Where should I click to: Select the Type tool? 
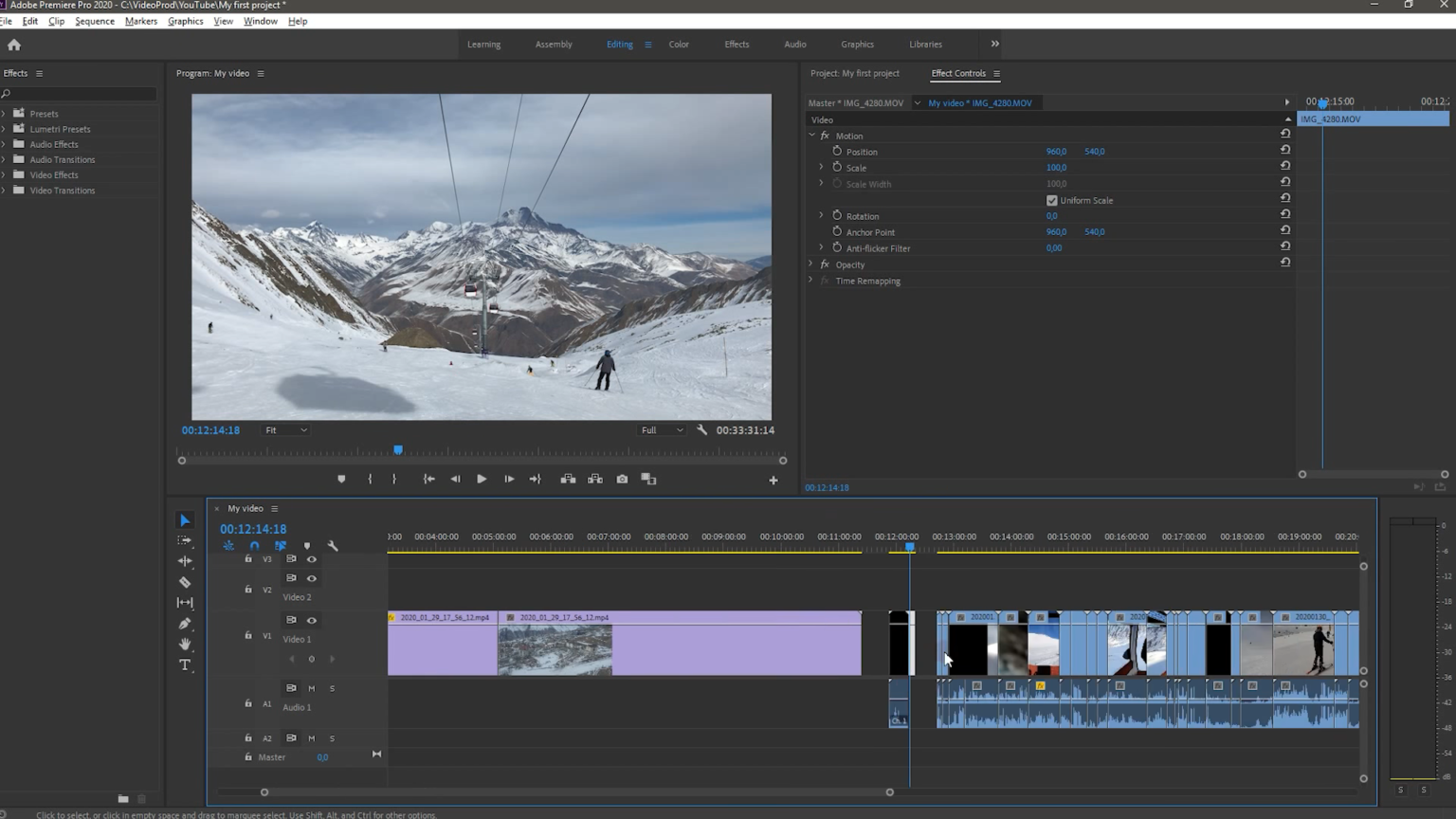(x=185, y=665)
